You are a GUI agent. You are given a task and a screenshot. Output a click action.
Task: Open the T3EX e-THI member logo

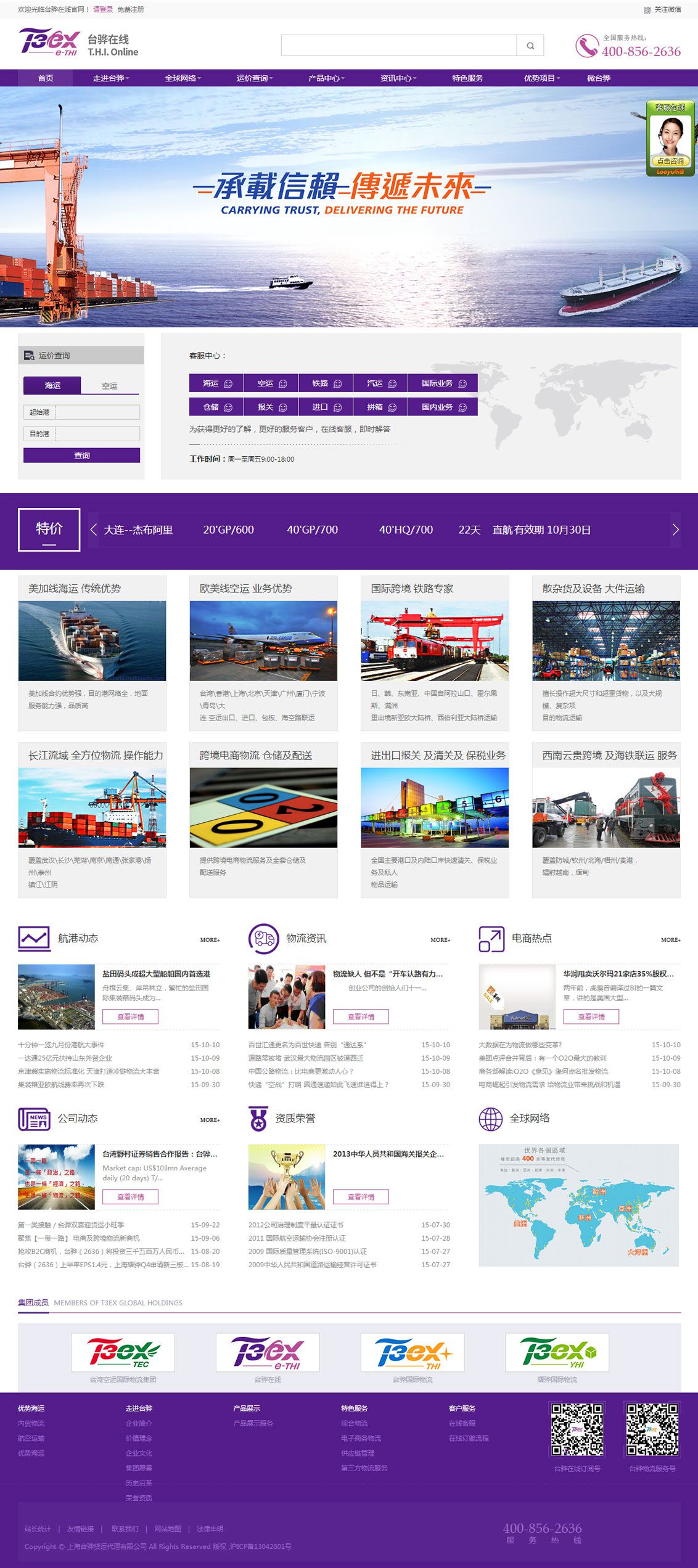(268, 1352)
